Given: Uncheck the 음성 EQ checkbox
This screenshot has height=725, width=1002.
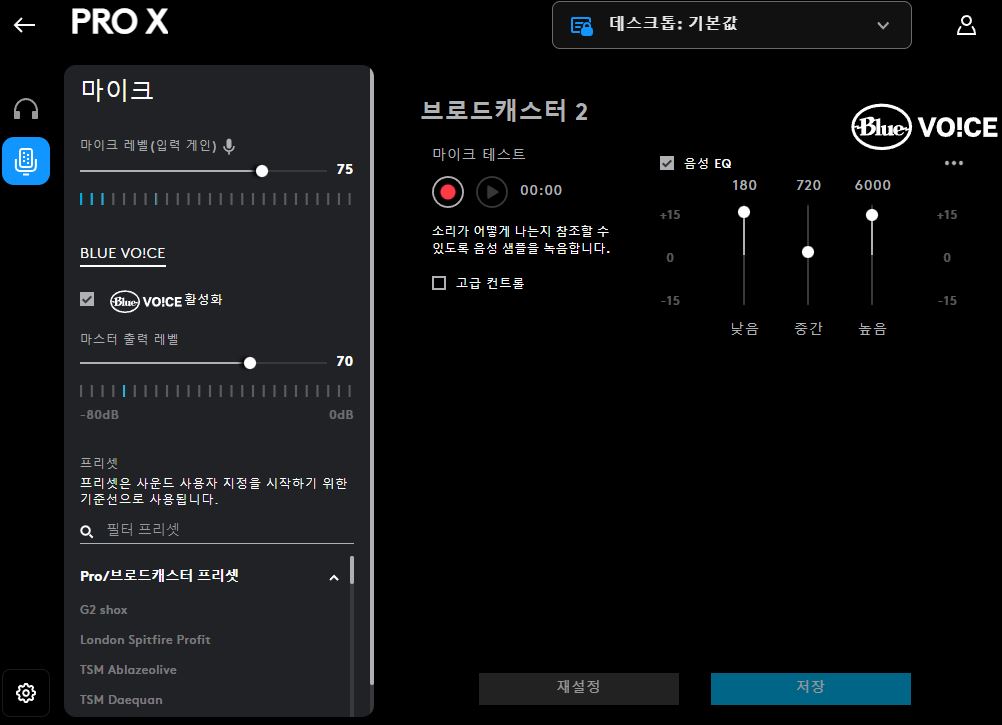Looking at the screenshot, I should click(667, 163).
